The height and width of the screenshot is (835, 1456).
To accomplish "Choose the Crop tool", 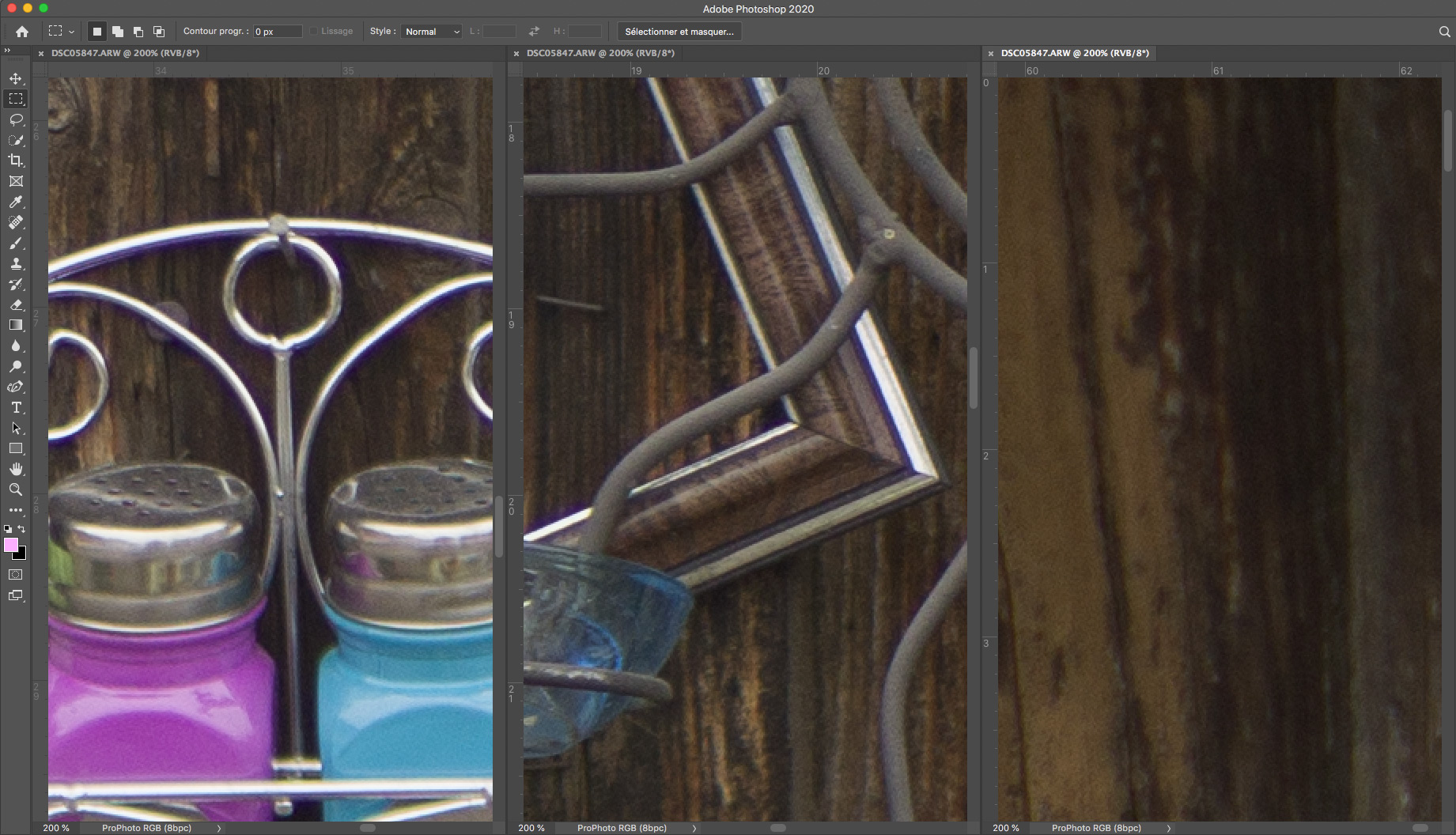I will [x=16, y=161].
